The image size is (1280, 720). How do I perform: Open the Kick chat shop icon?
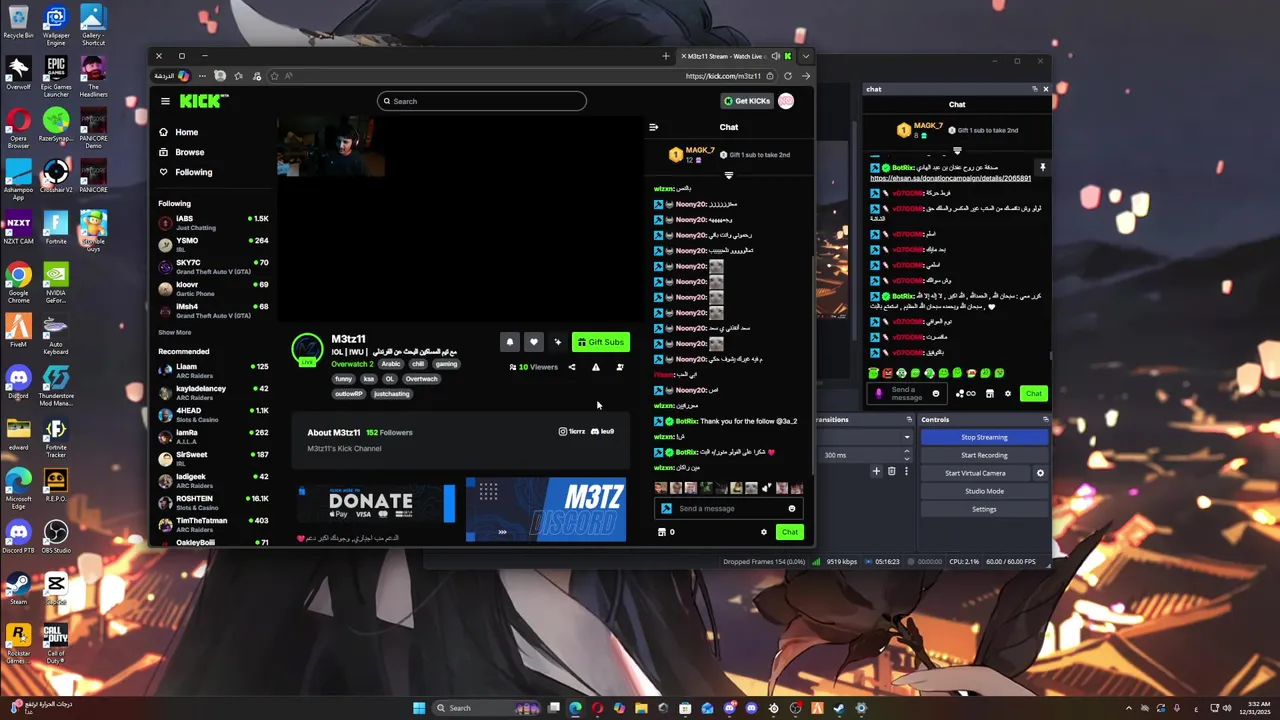(x=662, y=532)
